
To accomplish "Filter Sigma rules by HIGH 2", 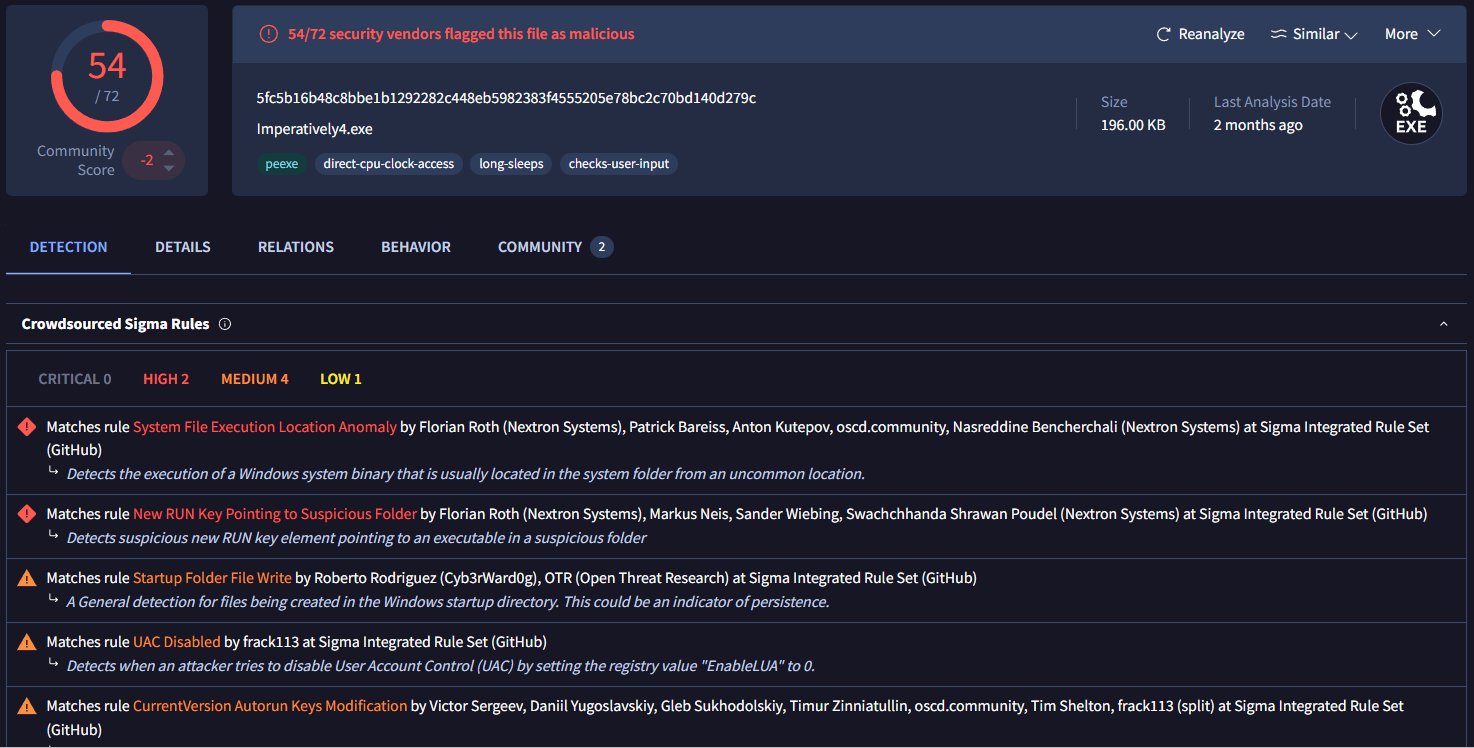I will (166, 379).
